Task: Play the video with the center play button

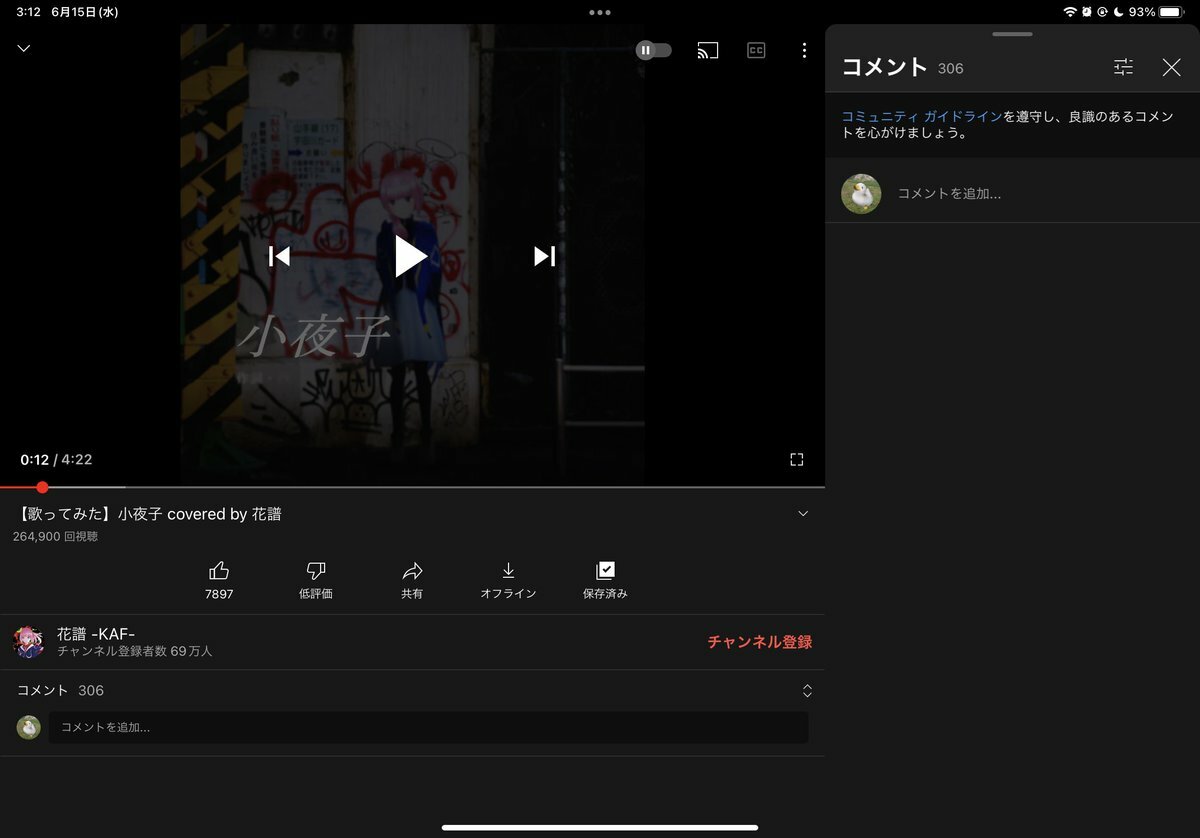Action: [x=411, y=256]
